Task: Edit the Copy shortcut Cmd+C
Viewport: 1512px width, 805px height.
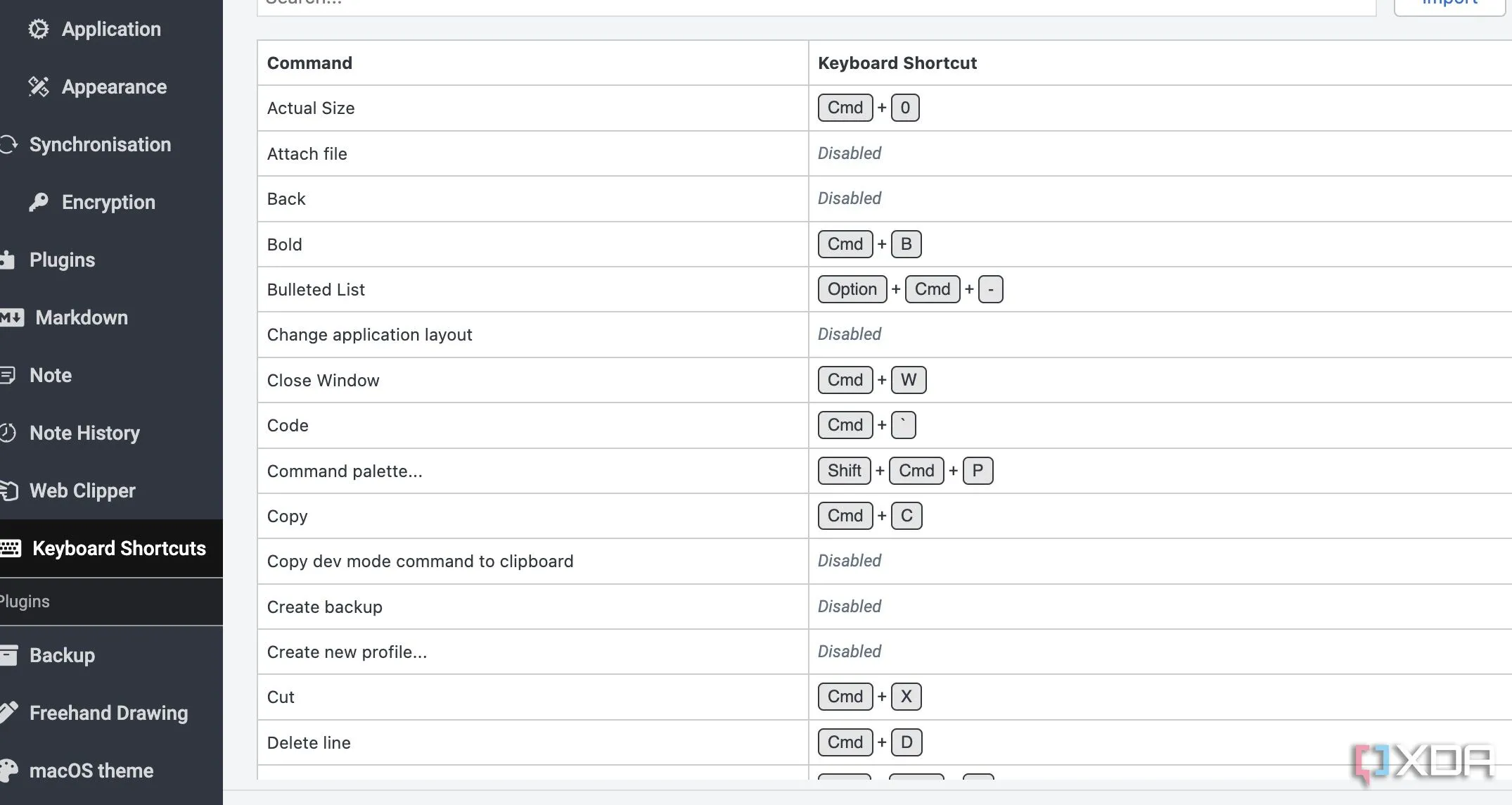Action: pos(870,516)
